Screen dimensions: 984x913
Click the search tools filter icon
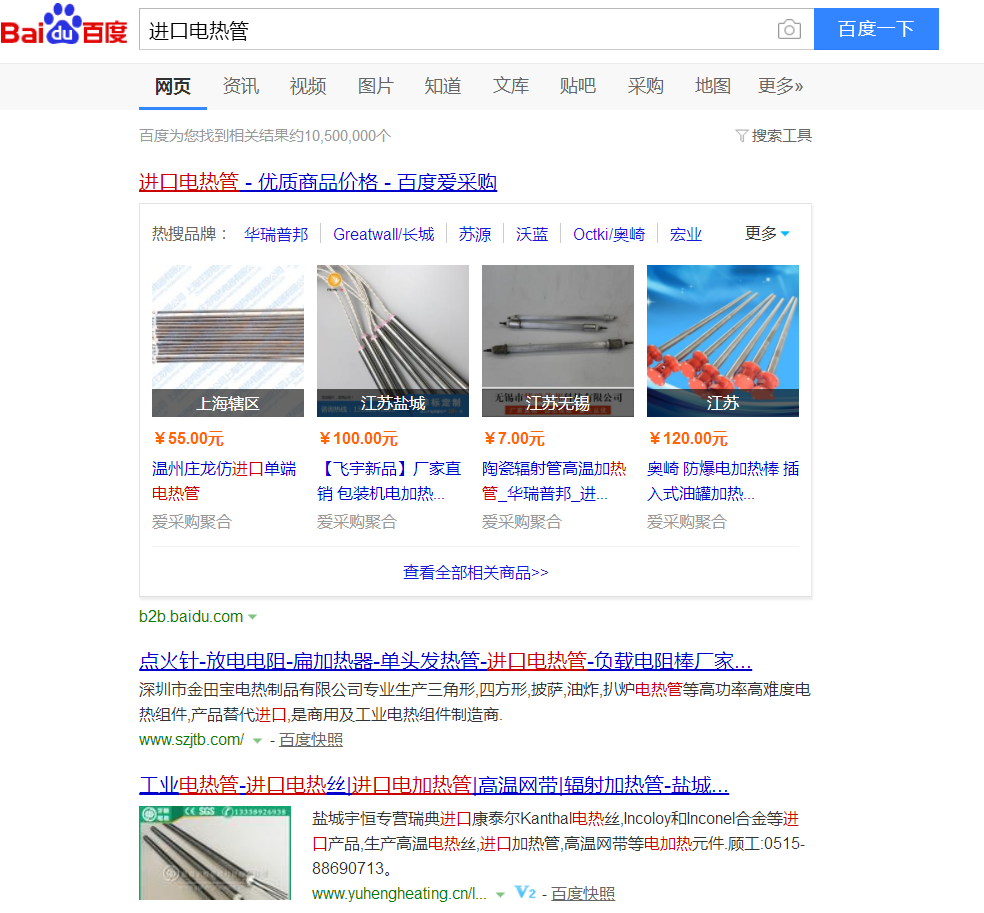click(741, 136)
